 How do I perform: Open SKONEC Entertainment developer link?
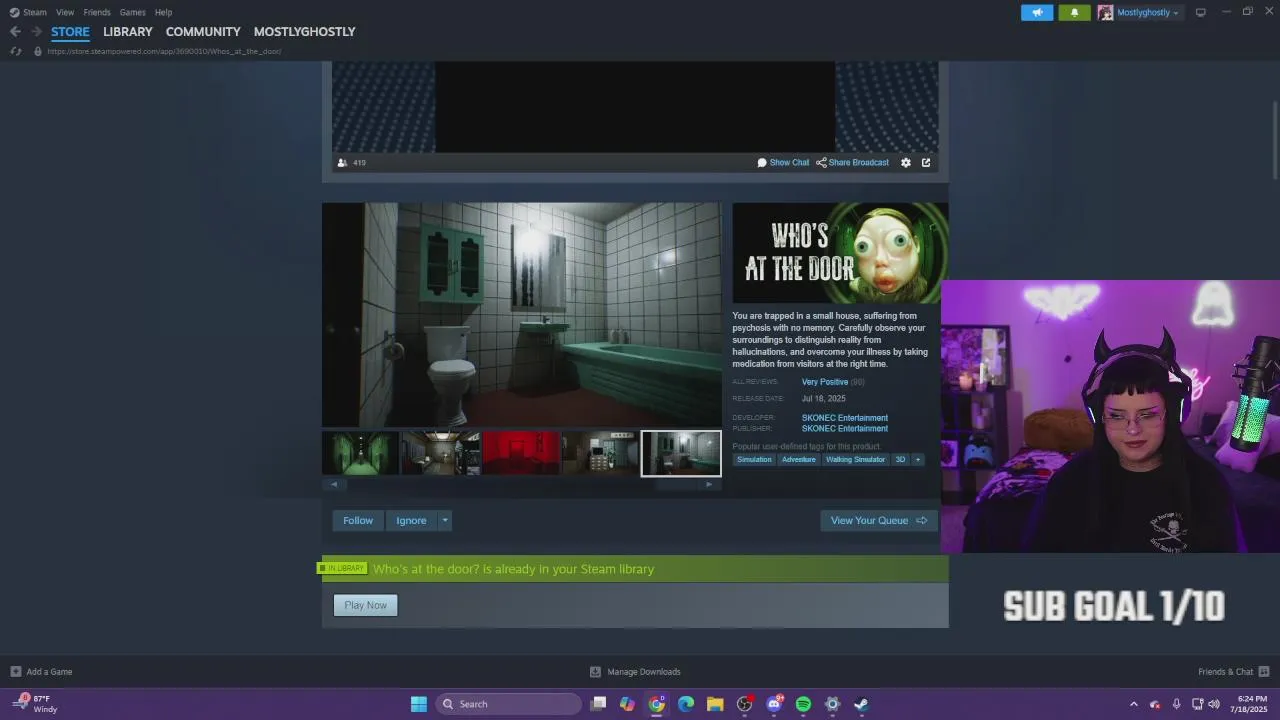(845, 418)
